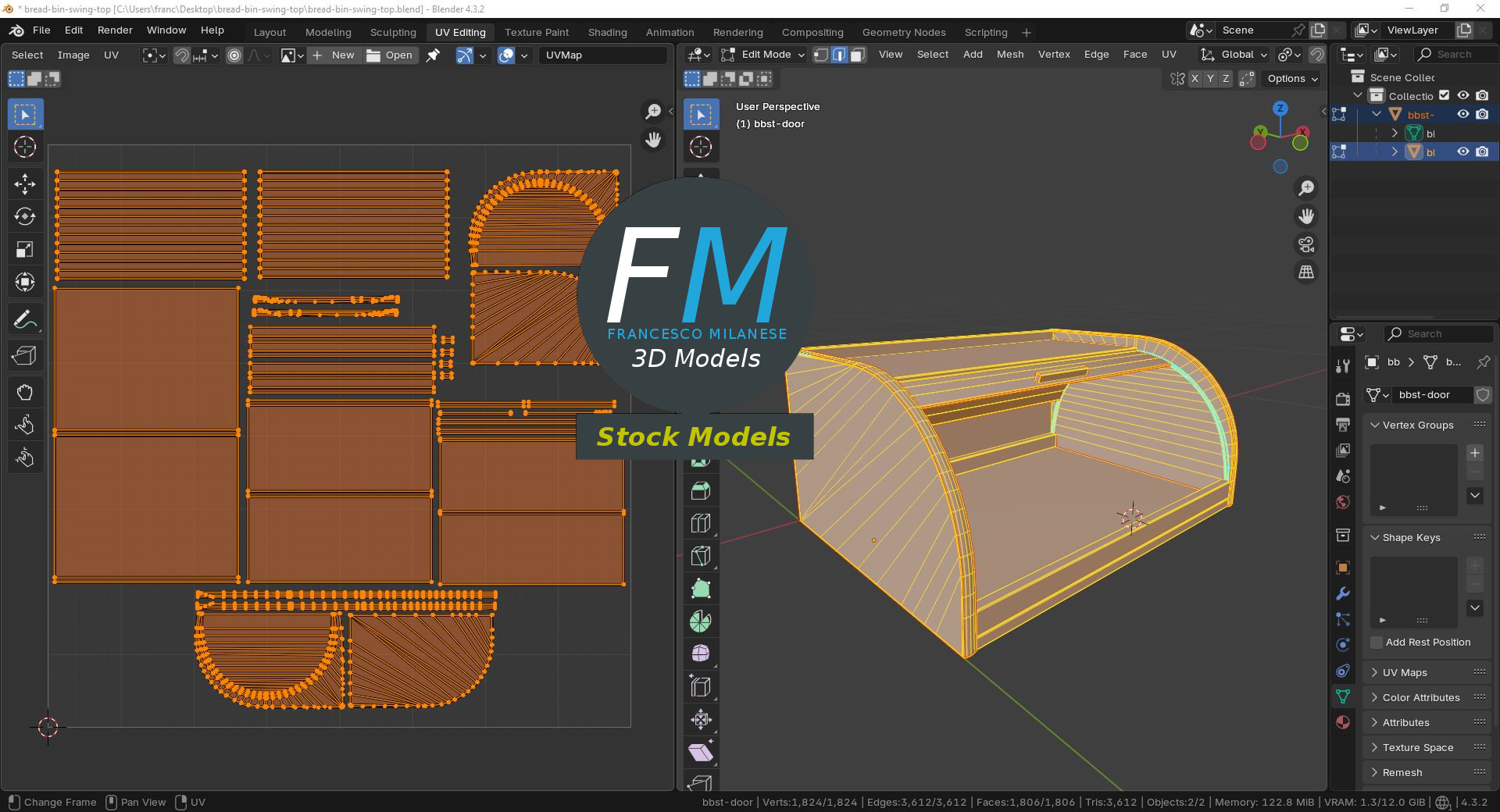Screen dimensions: 1500x812
Task: Toggle camera view in 3D viewport
Action: point(1305,244)
